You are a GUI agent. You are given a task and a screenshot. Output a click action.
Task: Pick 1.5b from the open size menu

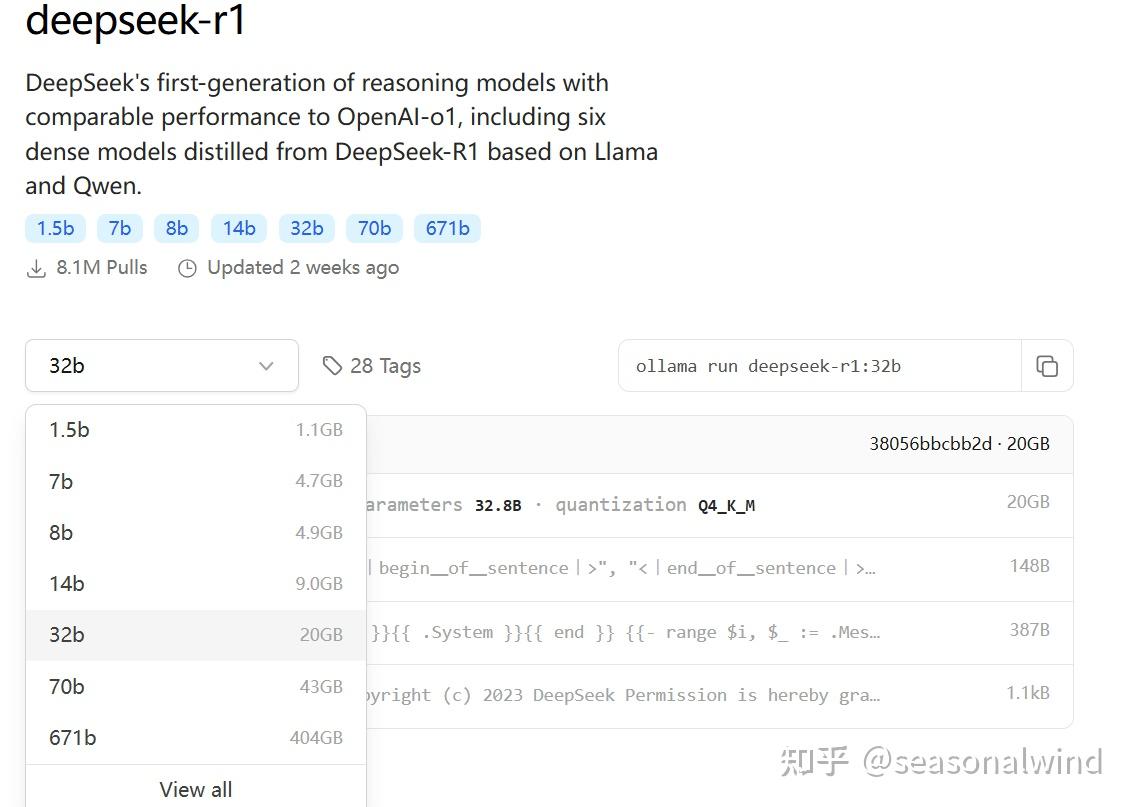(x=68, y=429)
